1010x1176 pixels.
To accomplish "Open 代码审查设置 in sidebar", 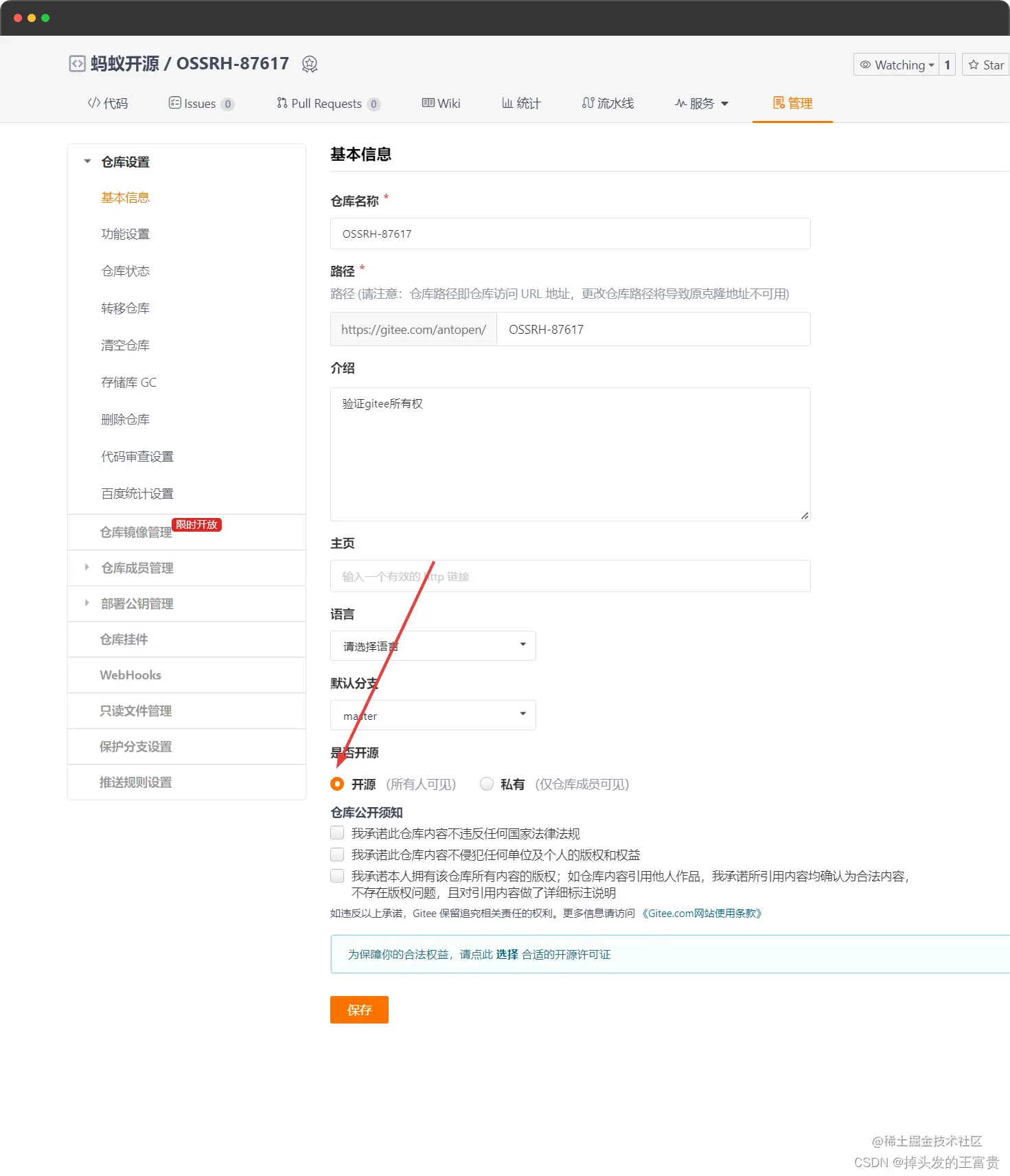I will click(137, 457).
